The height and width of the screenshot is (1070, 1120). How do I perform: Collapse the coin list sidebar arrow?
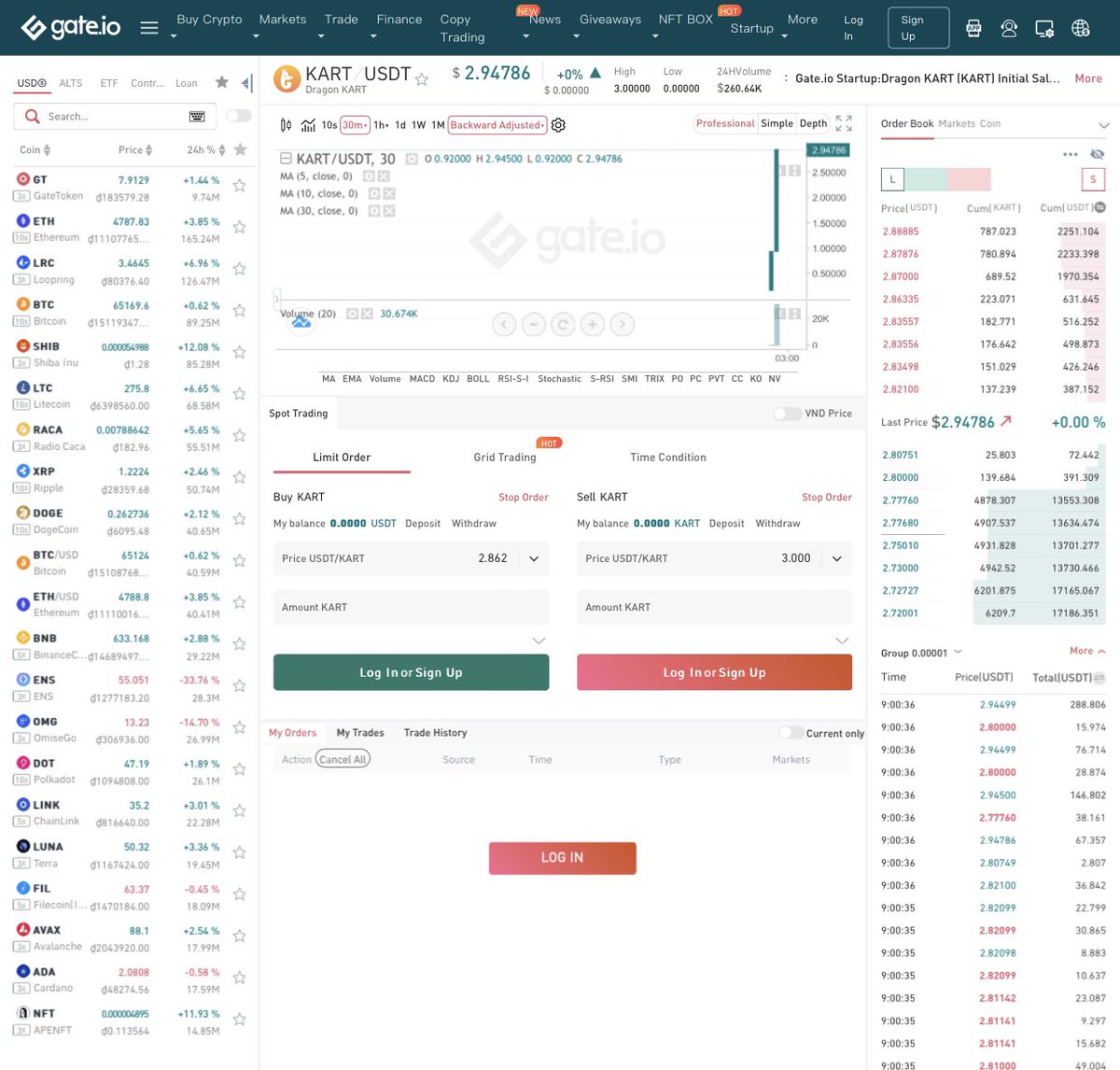click(x=246, y=83)
